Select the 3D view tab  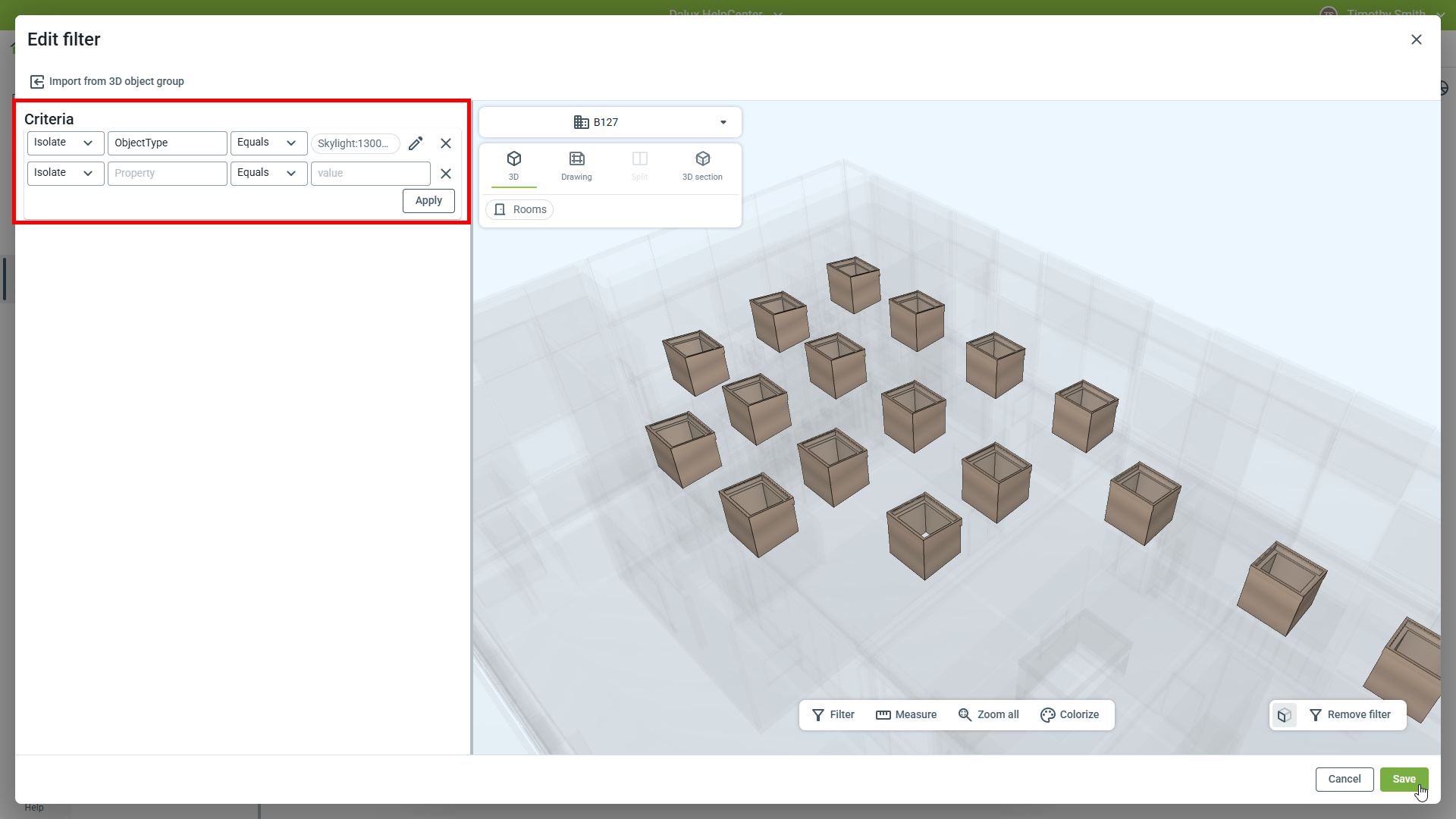pyautogui.click(x=513, y=165)
